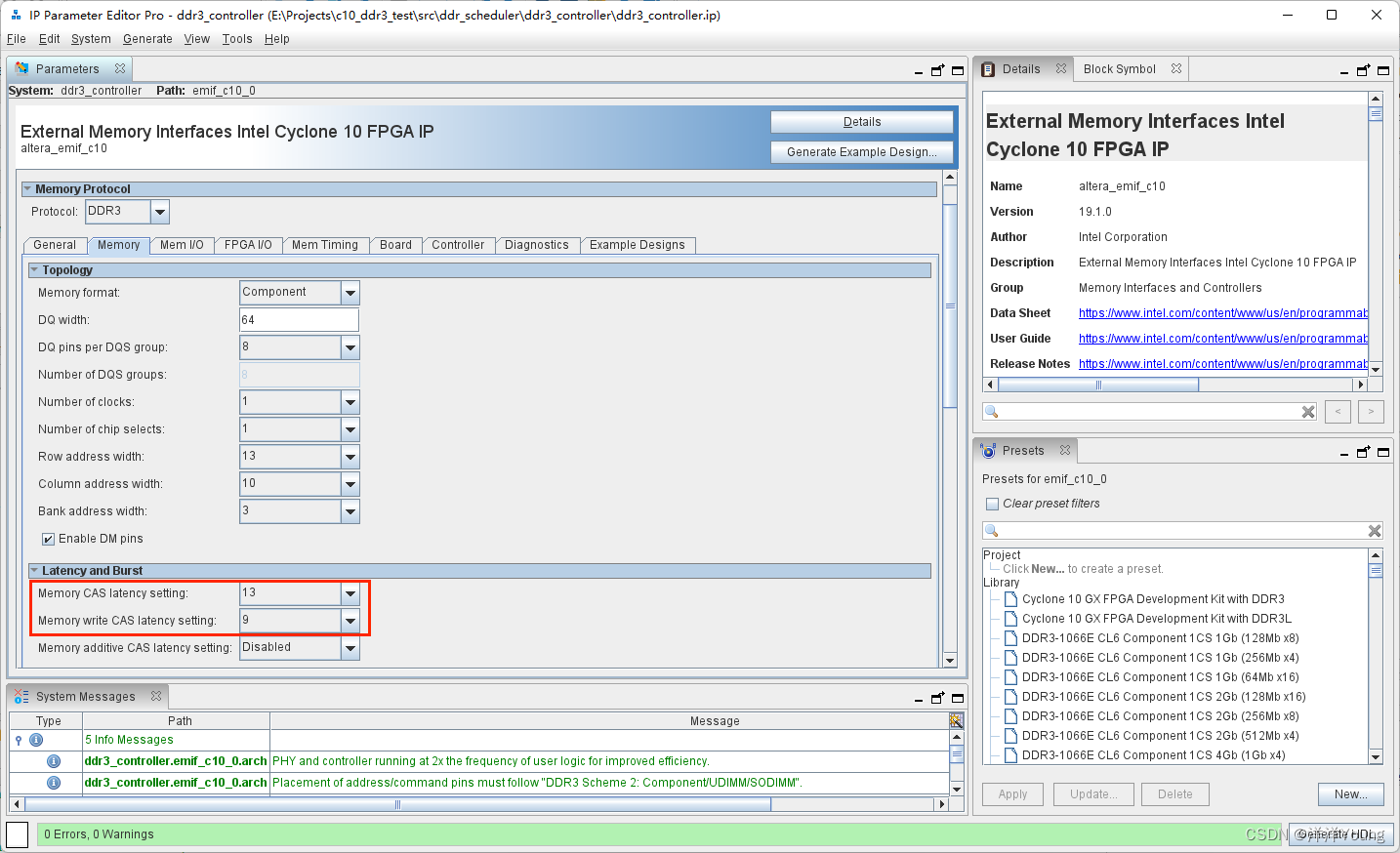Open the Memory CAS latency setting dropdown
Screen dimensions: 1400x853
tap(350, 593)
